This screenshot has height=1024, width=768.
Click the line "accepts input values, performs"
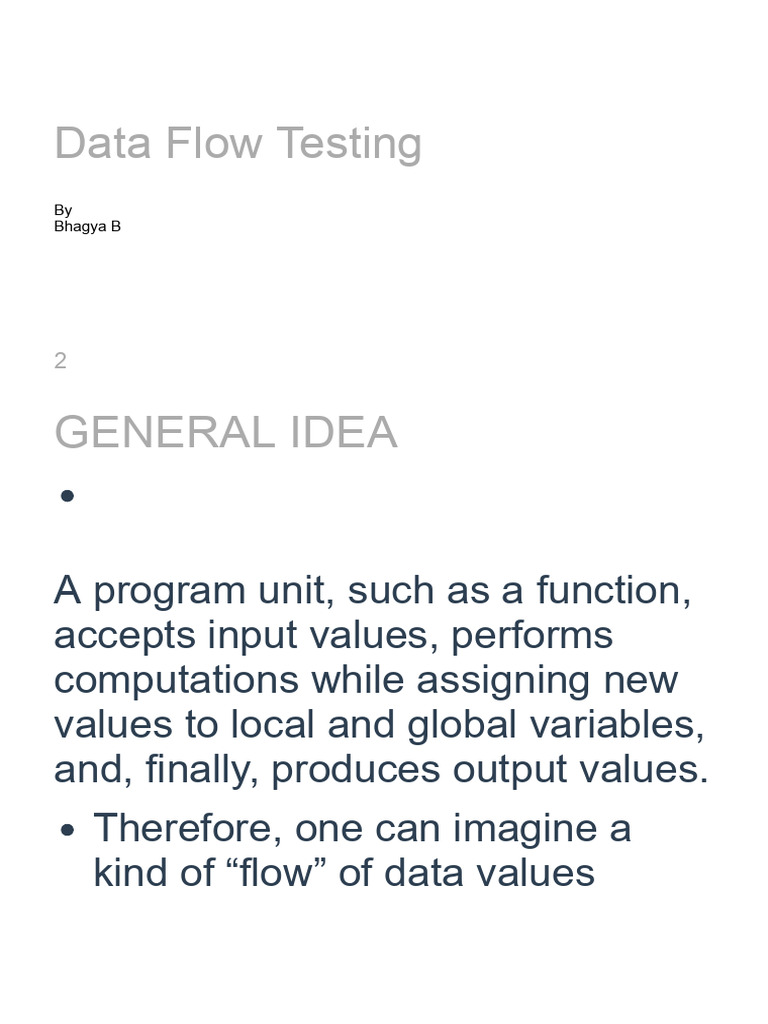click(333, 636)
